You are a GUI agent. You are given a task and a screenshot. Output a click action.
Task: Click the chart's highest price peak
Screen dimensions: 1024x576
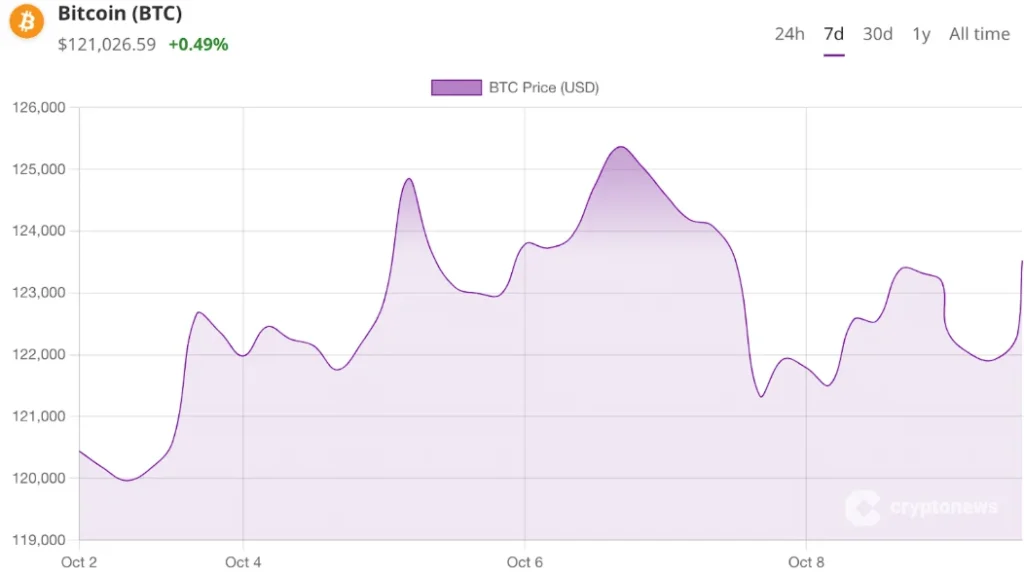(x=620, y=147)
